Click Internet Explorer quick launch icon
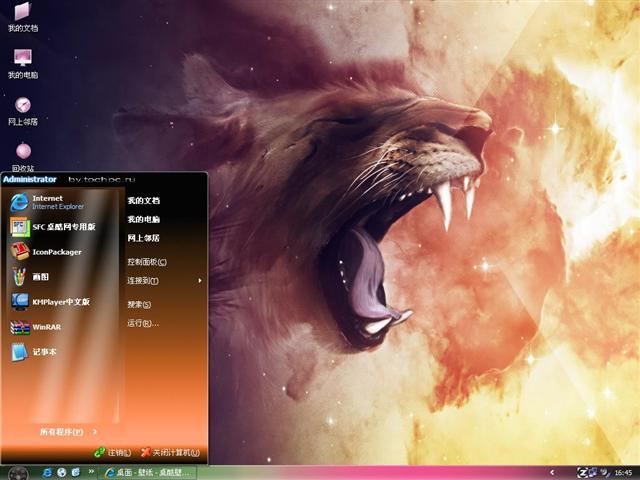 point(47,472)
